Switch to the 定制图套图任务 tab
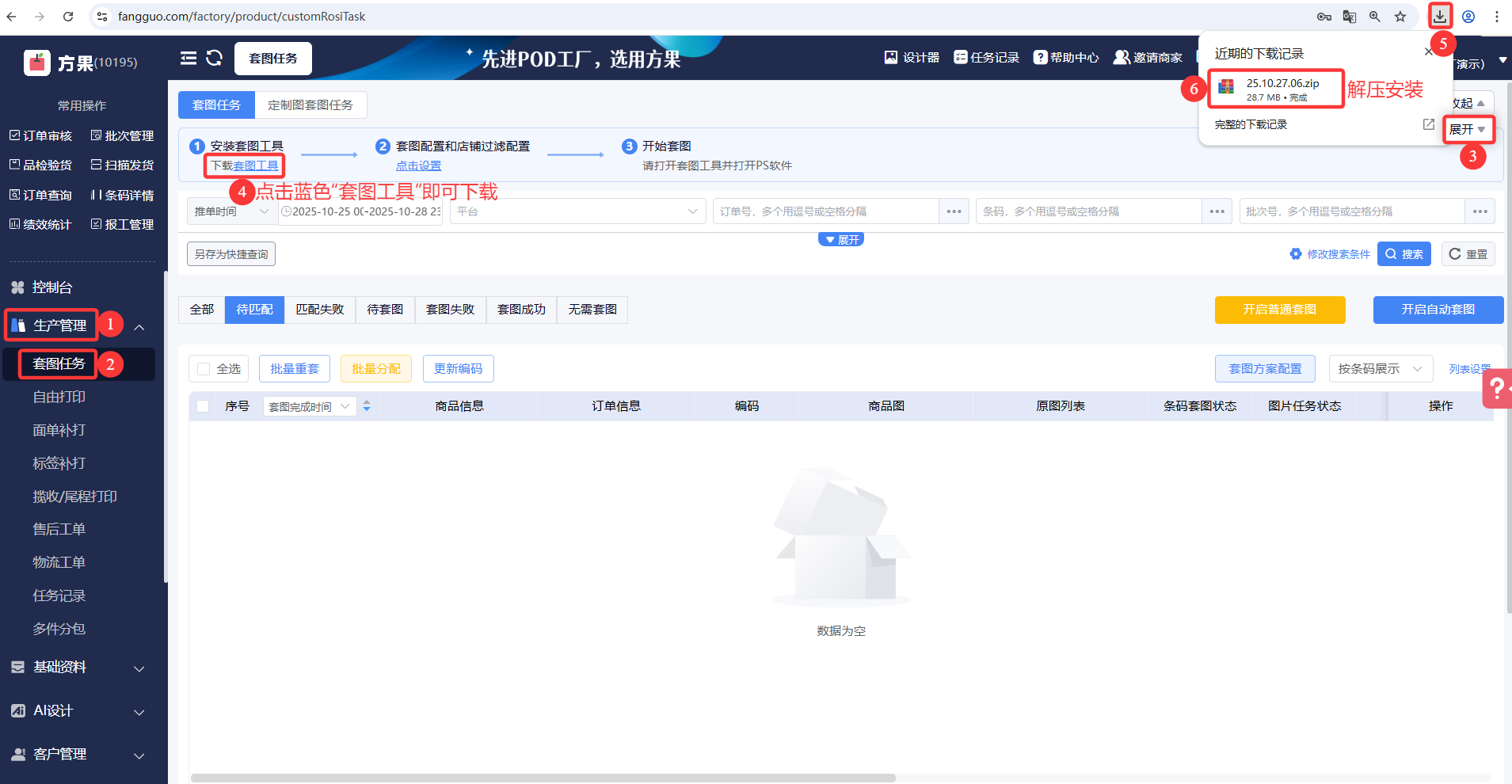This screenshot has height=784, width=1512. coord(310,105)
